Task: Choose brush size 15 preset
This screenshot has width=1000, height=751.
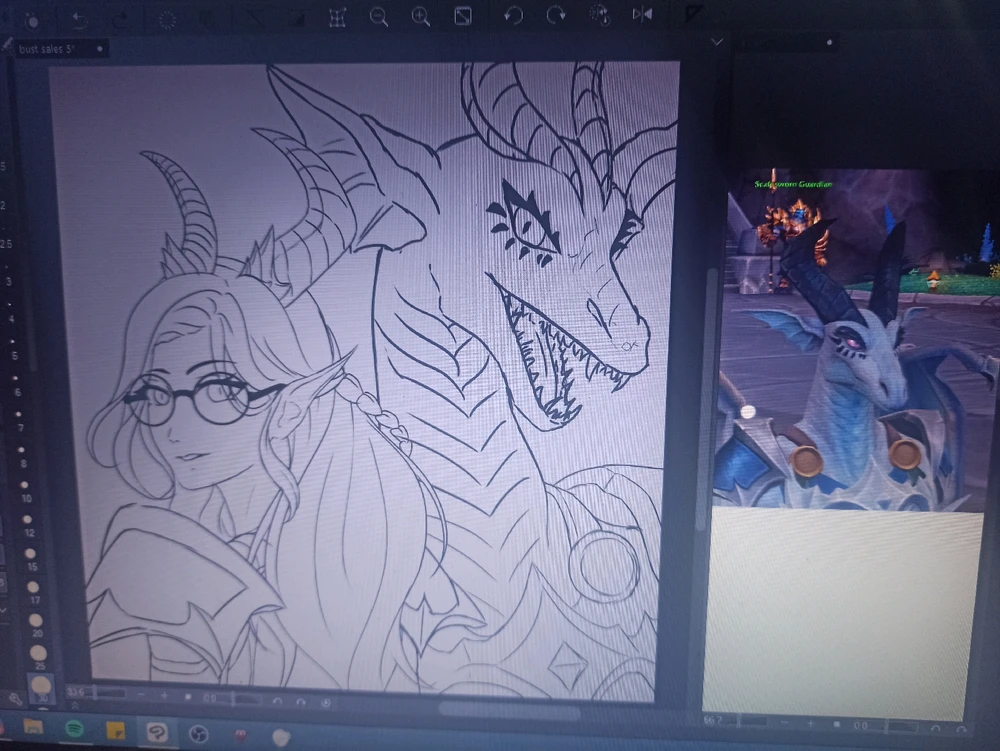Action: point(31,558)
